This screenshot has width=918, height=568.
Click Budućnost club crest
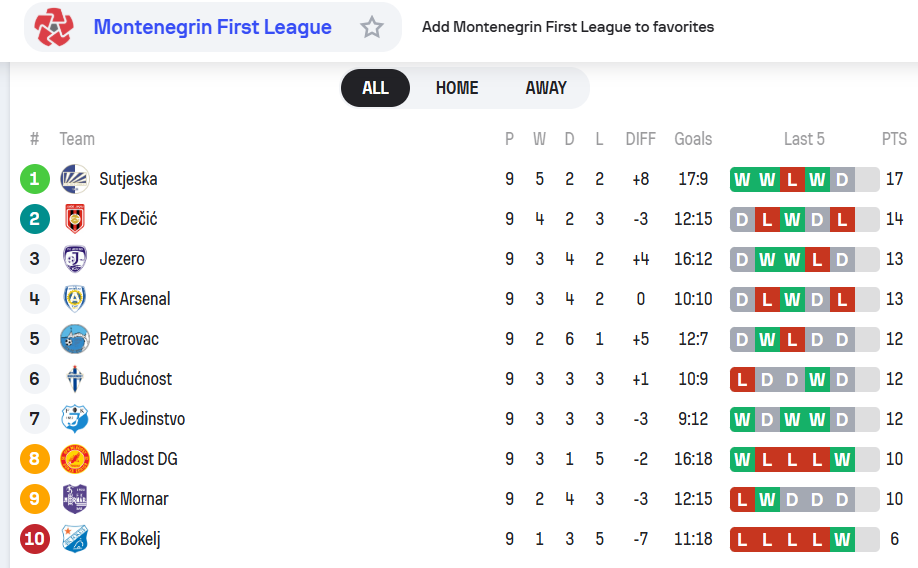(x=75, y=379)
